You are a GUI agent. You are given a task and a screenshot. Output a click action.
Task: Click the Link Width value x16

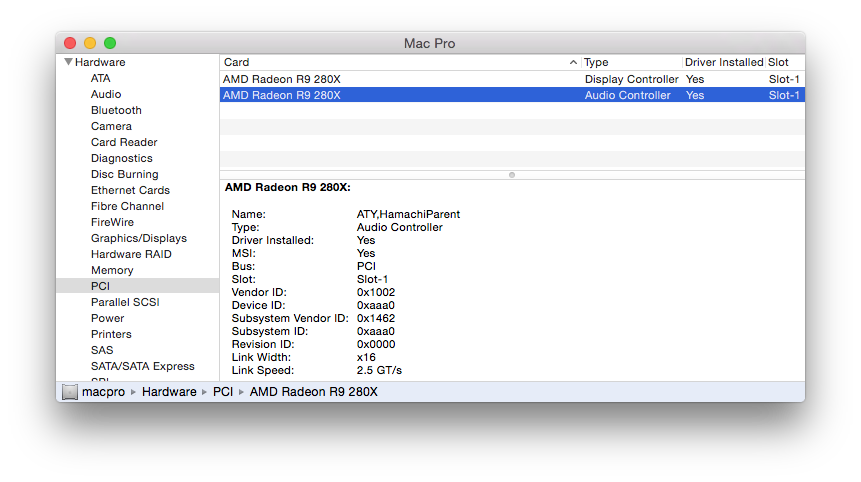(366, 357)
